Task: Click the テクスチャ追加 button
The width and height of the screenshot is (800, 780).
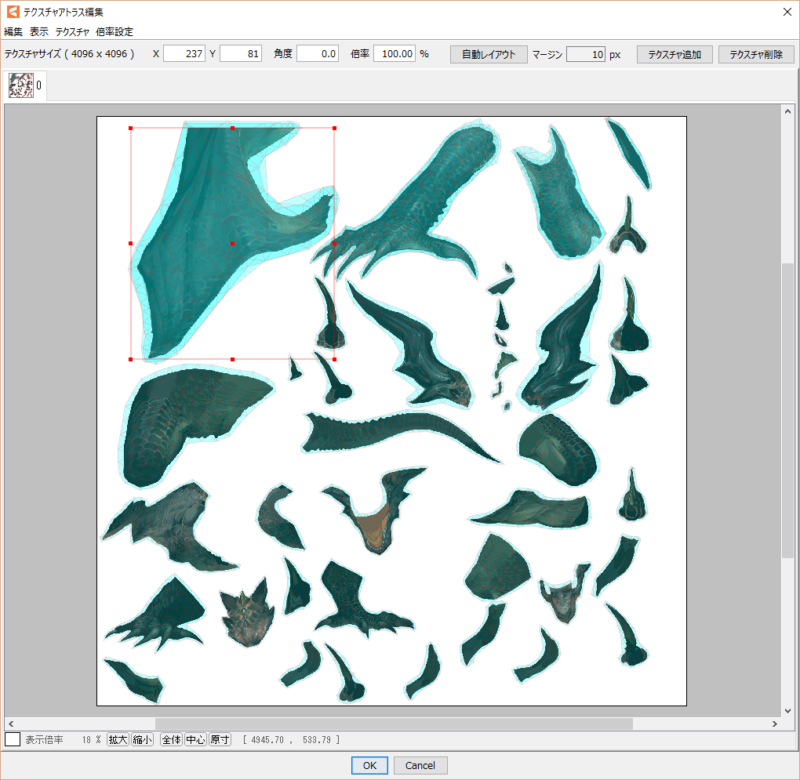Action: pyautogui.click(x=674, y=54)
